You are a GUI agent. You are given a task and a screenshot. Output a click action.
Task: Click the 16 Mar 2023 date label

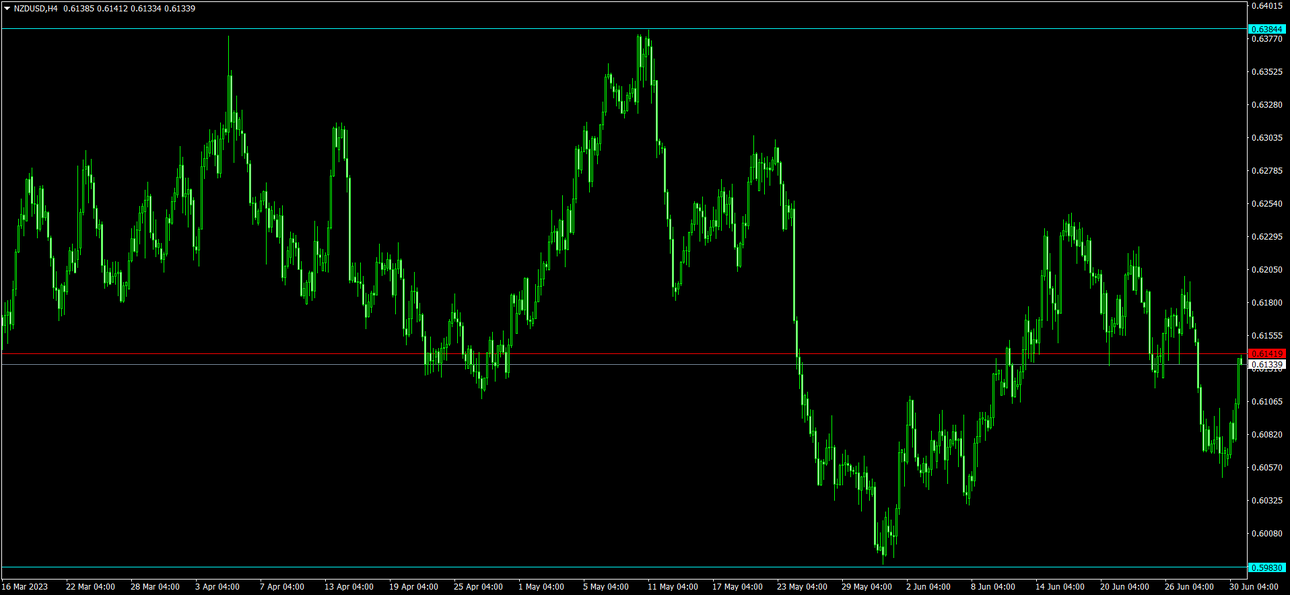[x=24, y=587]
